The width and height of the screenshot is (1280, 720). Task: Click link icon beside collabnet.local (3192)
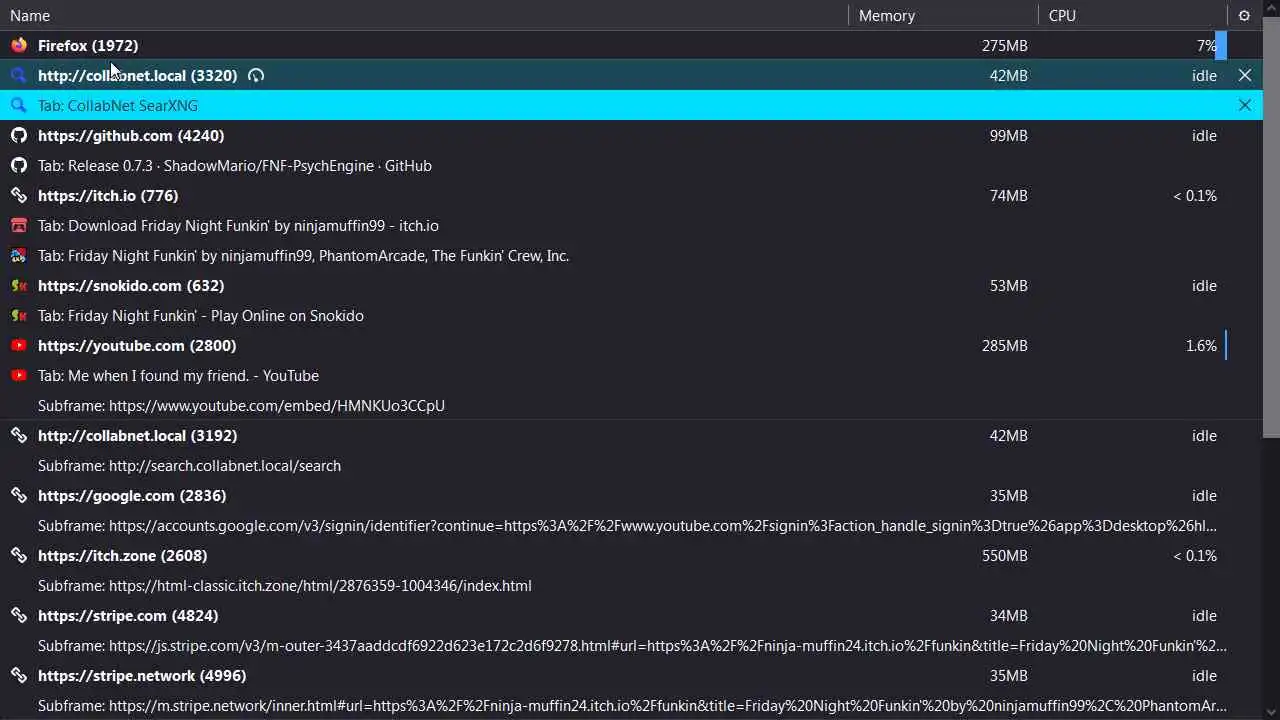(x=18, y=435)
